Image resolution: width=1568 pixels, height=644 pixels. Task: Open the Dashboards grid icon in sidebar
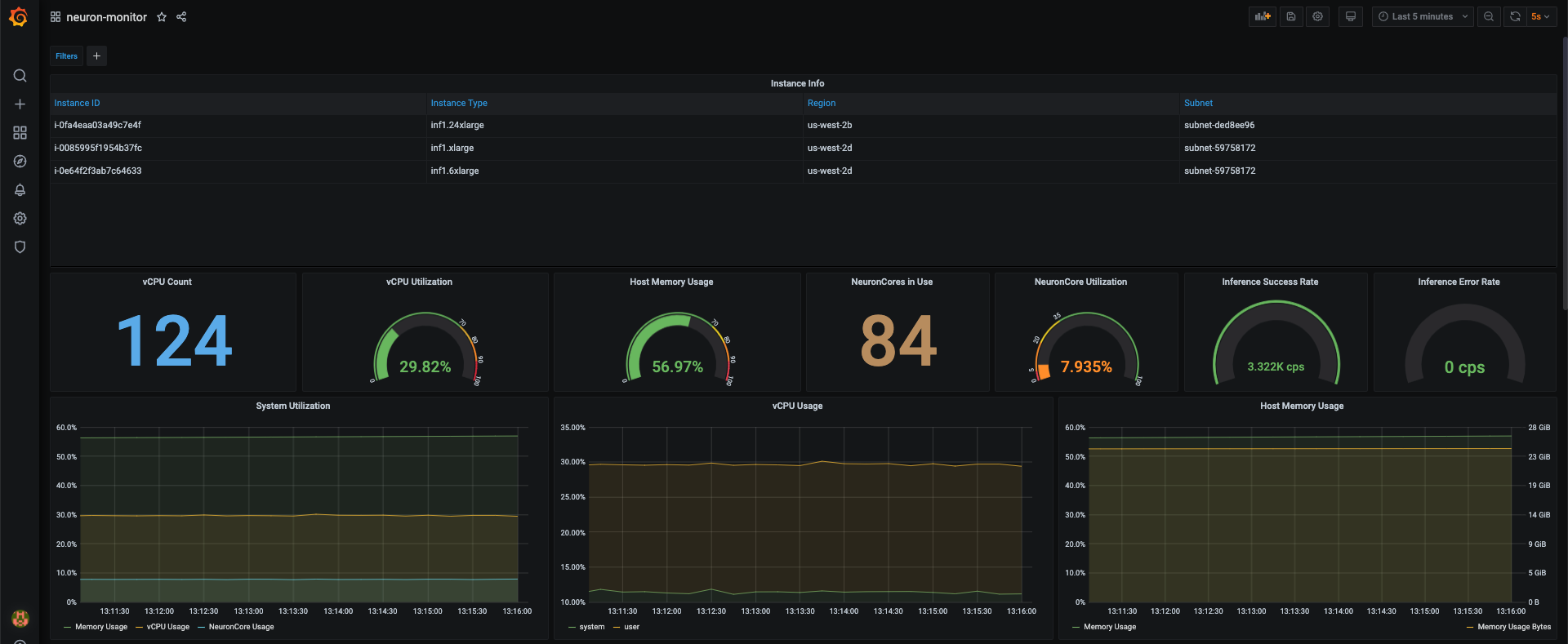[20, 133]
